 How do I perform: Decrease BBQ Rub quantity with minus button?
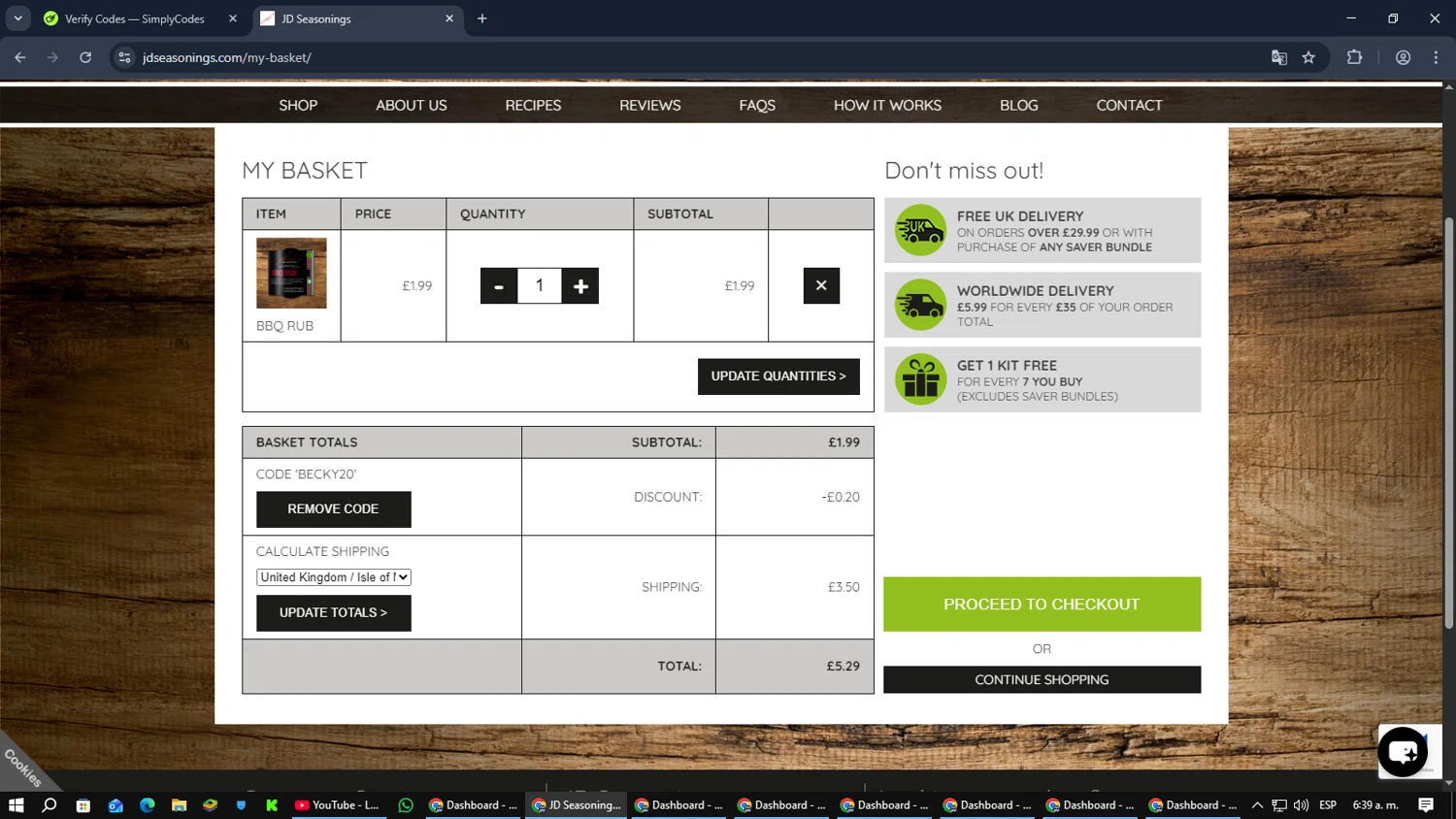click(x=499, y=286)
